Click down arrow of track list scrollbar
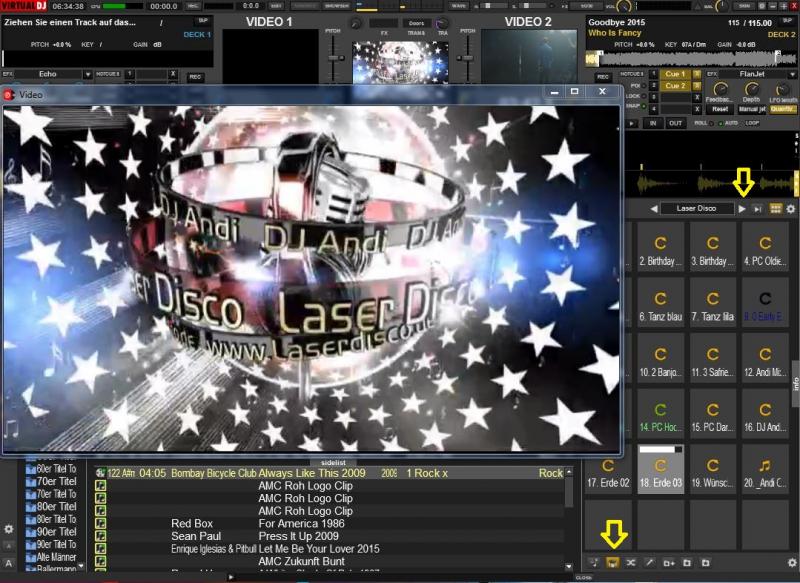Viewport: 800px width, 583px height. (569, 566)
